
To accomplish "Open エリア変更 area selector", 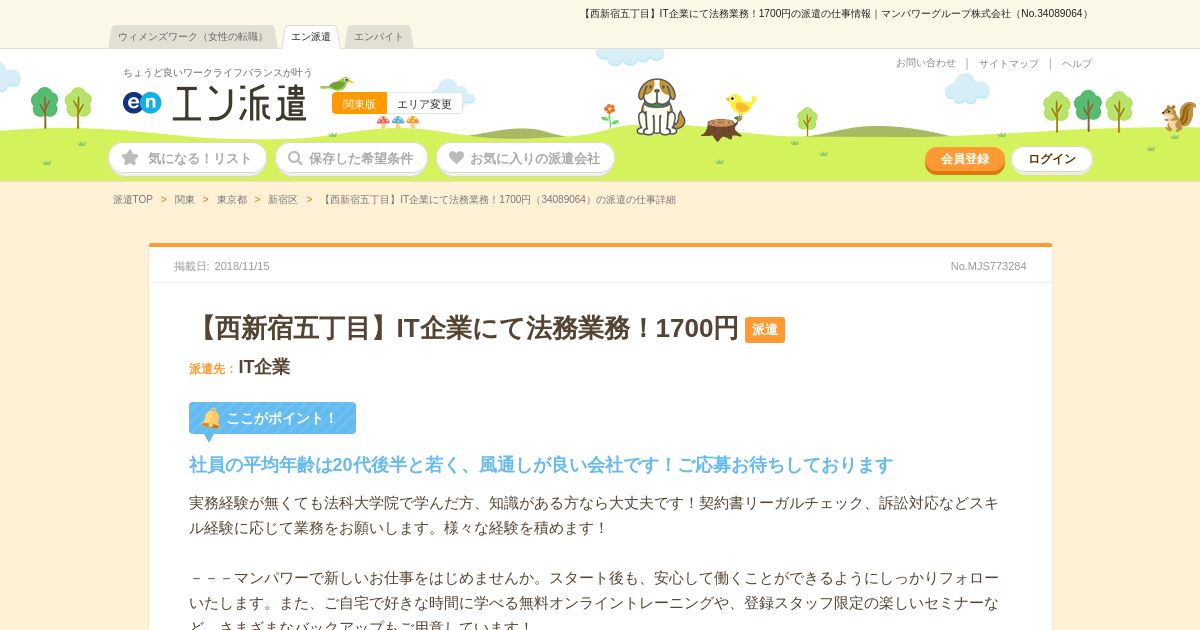I will (424, 104).
